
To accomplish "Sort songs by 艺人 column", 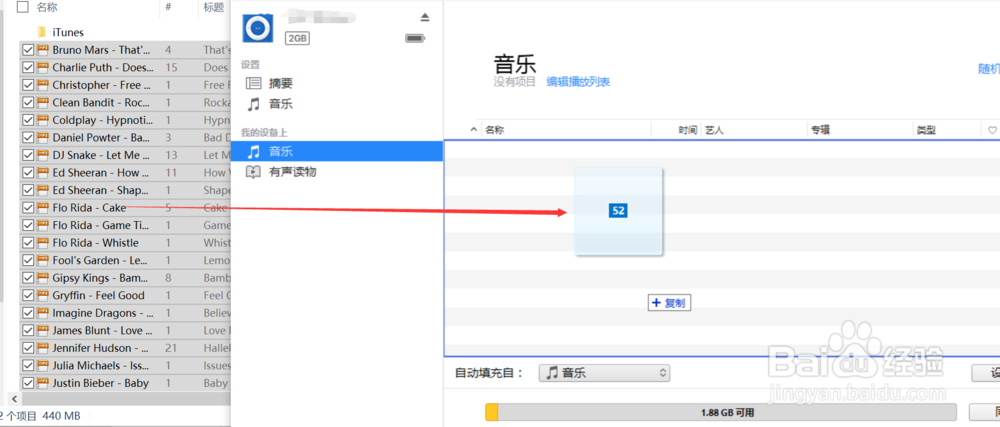I will point(714,130).
